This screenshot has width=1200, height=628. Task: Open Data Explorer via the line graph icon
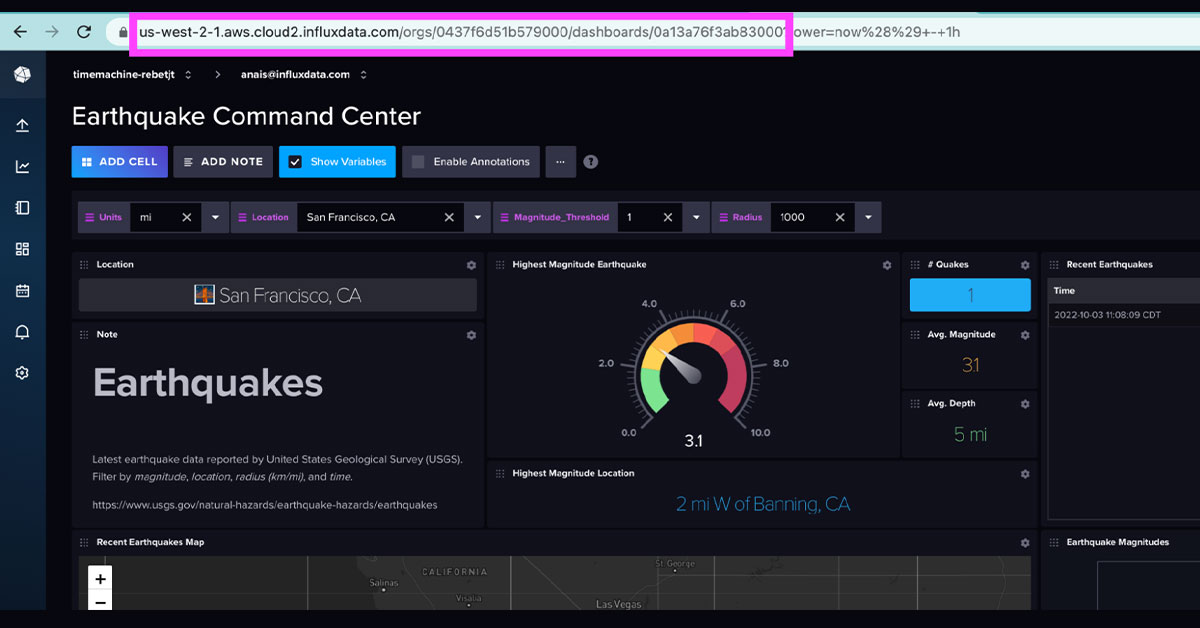pos(22,166)
